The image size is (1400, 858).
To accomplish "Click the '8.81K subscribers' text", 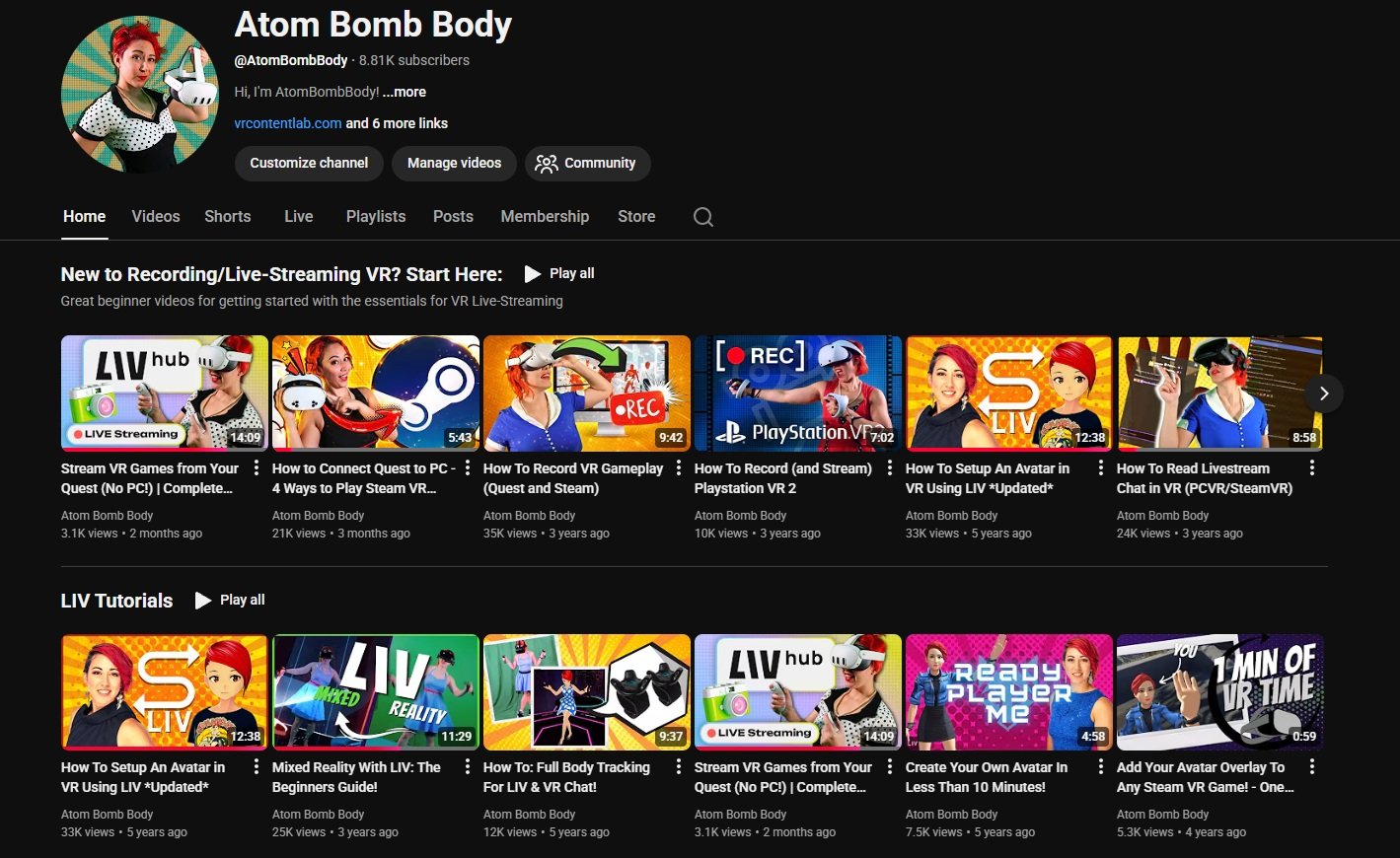I will coord(414,60).
